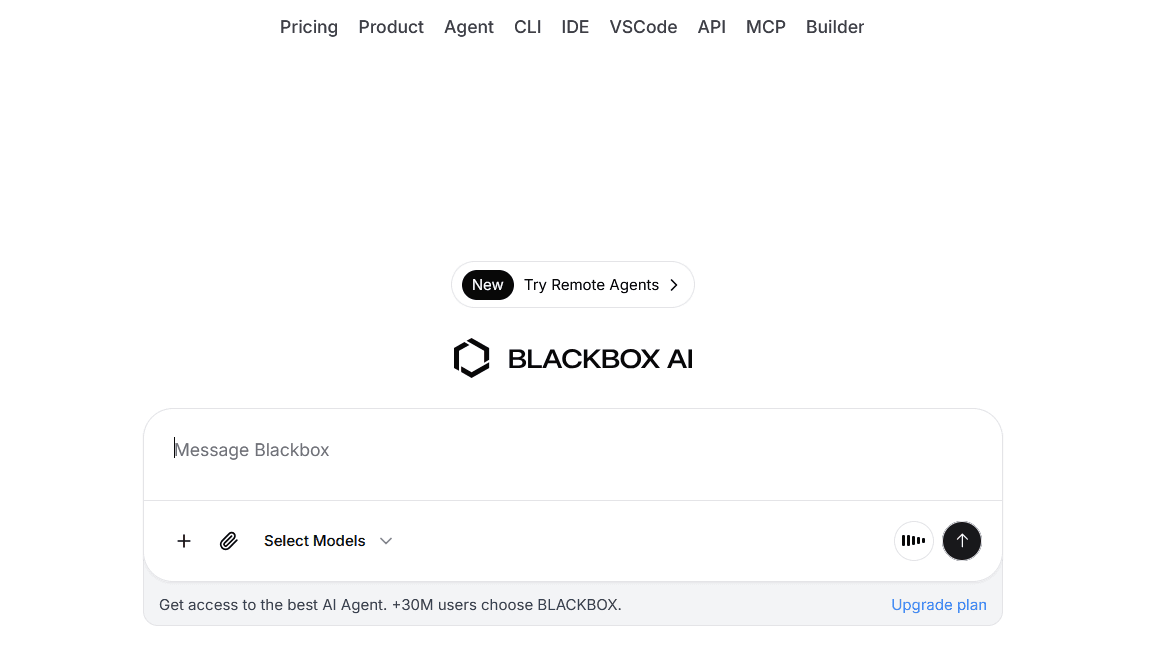Select the API link in the header
Screen dimensions: 1150x662
[x=711, y=27]
